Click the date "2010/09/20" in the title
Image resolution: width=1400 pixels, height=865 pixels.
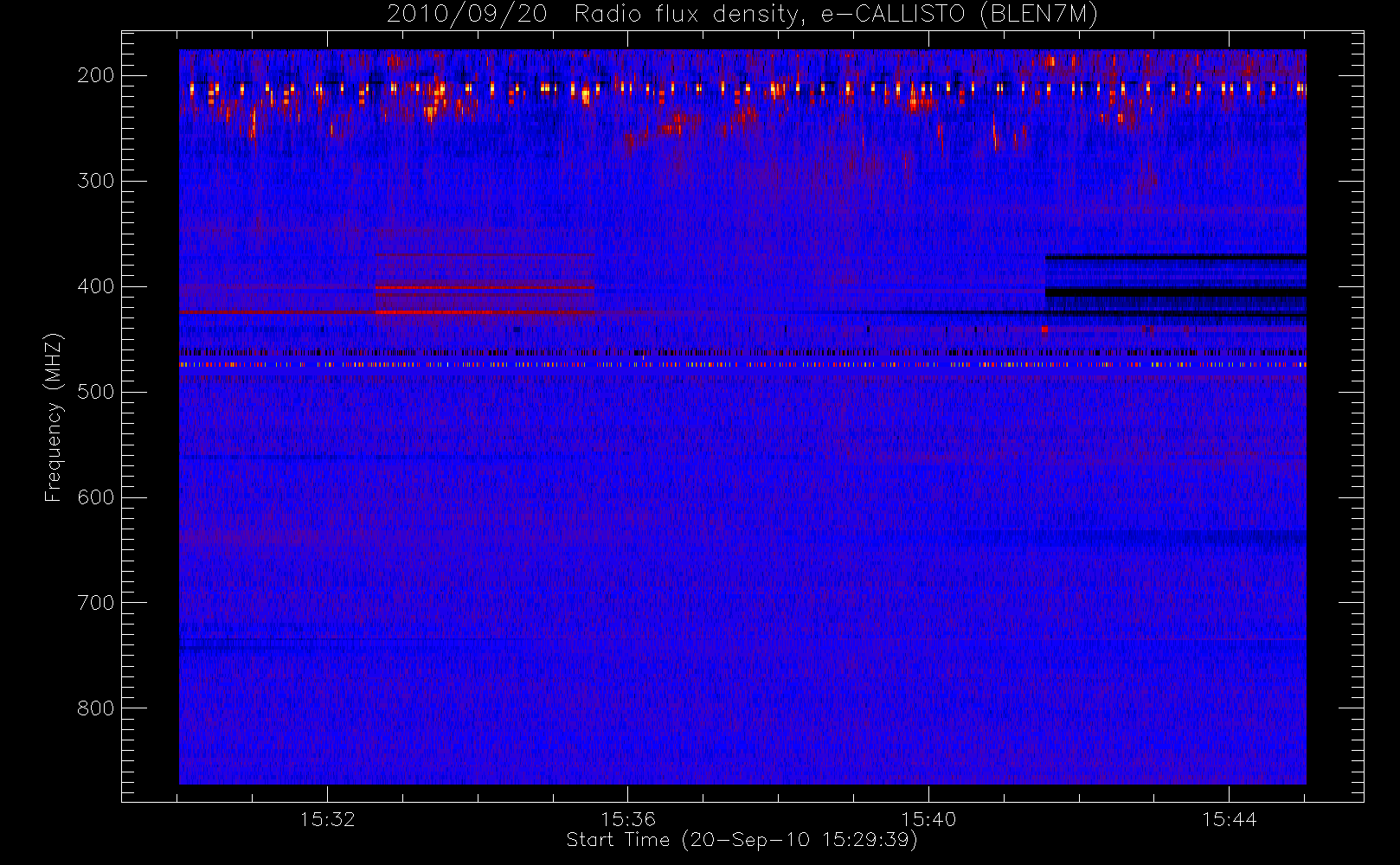(466, 15)
